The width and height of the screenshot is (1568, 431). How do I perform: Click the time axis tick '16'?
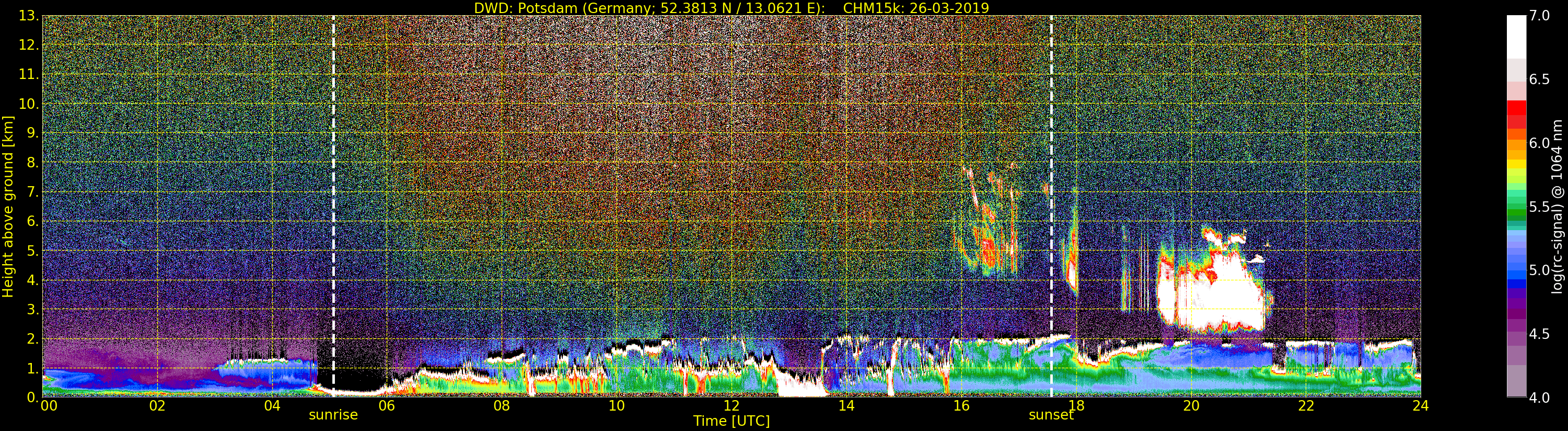point(961,406)
